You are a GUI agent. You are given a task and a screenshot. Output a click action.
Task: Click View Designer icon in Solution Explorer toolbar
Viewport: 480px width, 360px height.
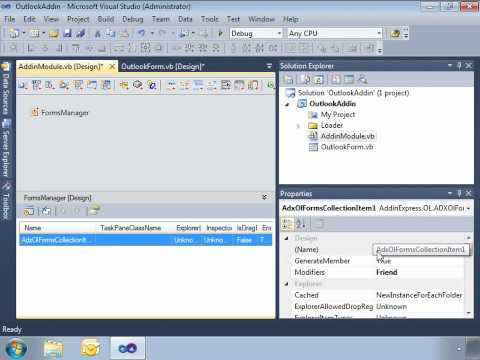click(x=349, y=79)
